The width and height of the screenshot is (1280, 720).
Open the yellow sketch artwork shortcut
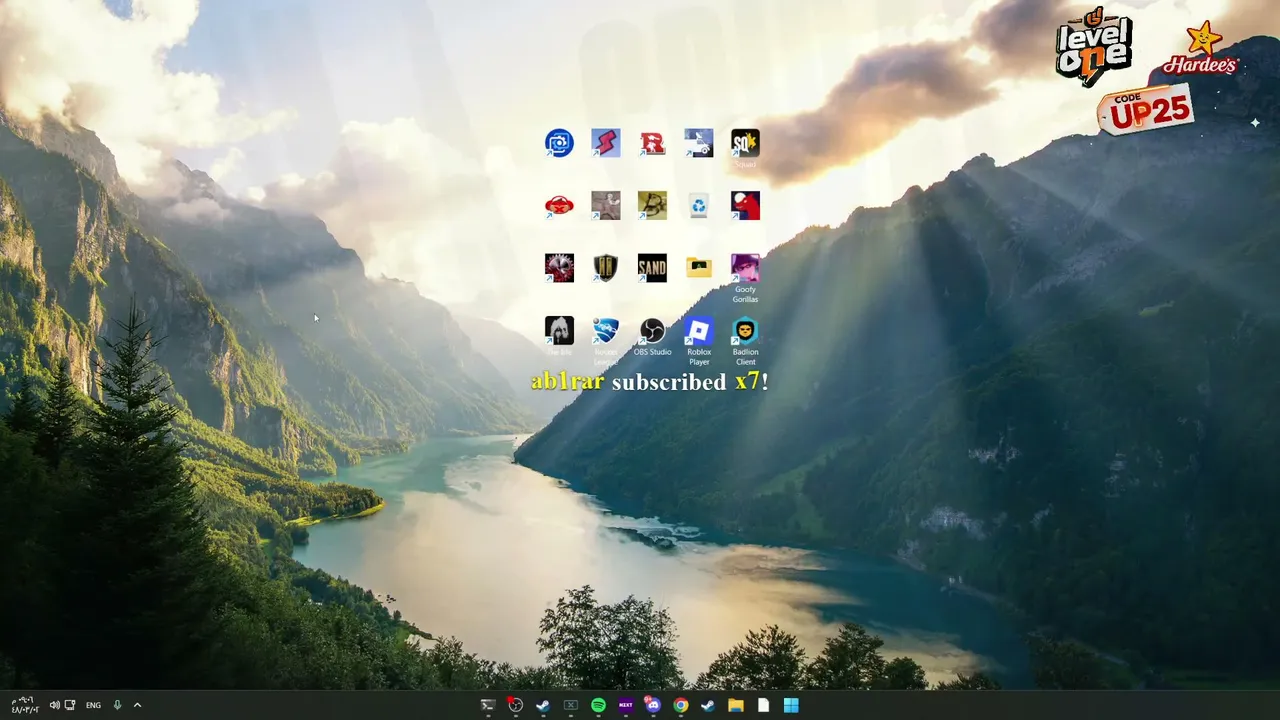point(652,205)
